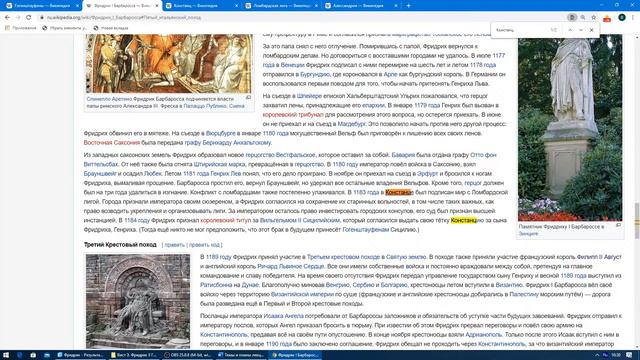640x360 pixels.
Task: Switch to the Констанц Wikipedia tab
Action: coord(201,6)
